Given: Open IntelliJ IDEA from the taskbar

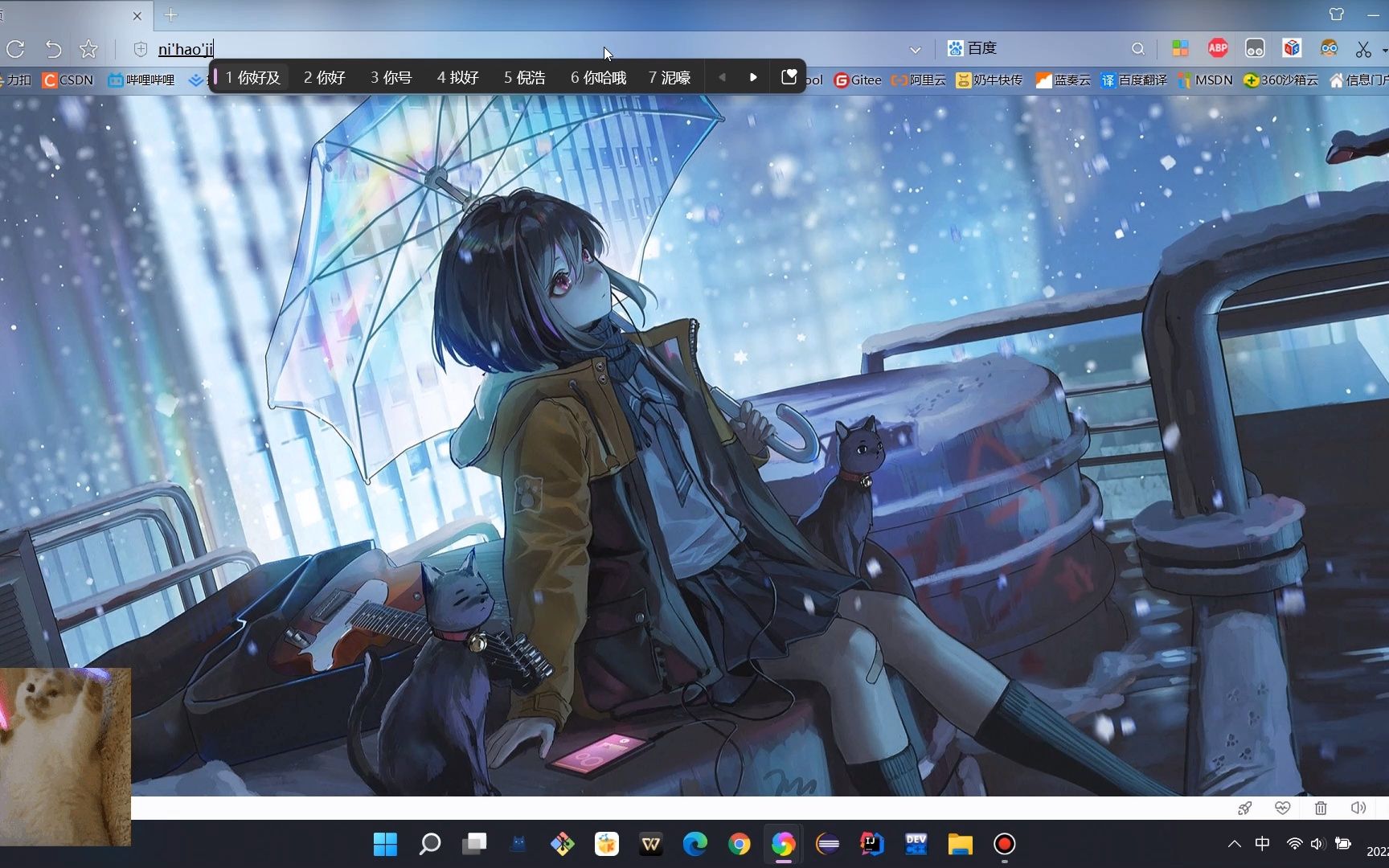Looking at the screenshot, I should 872,844.
